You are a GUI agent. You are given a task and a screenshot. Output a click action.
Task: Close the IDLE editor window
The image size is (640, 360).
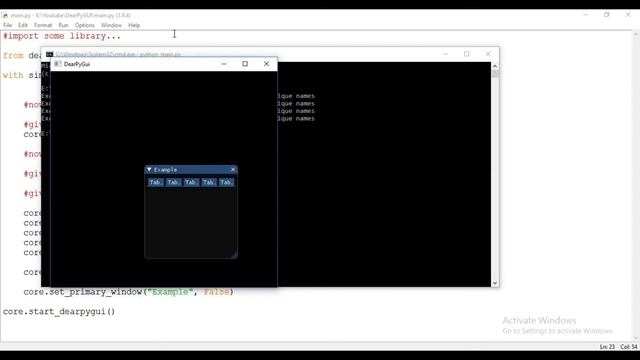(628, 15)
